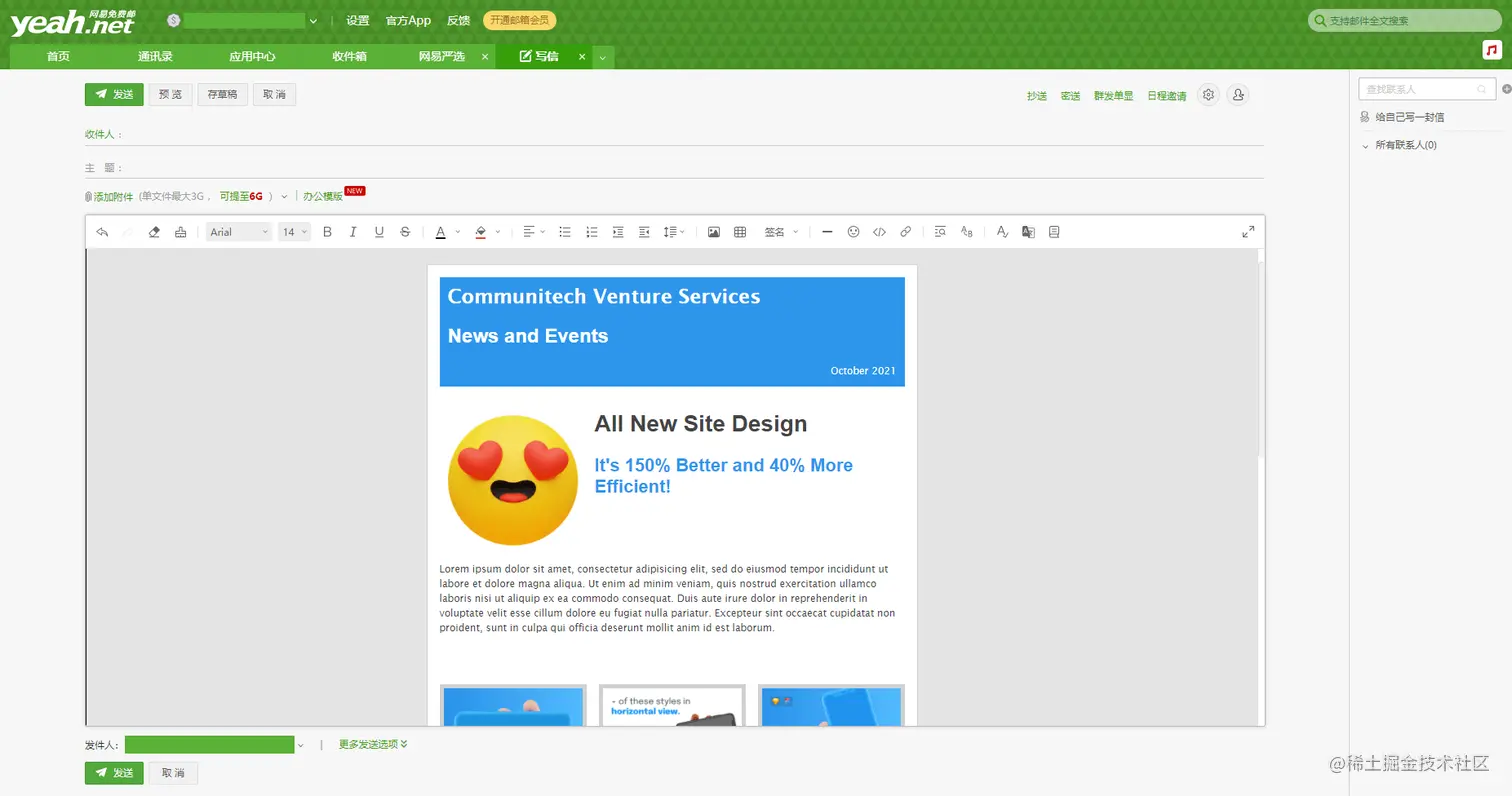Select the format painter brush icon
The height and width of the screenshot is (796, 1512).
point(180,232)
